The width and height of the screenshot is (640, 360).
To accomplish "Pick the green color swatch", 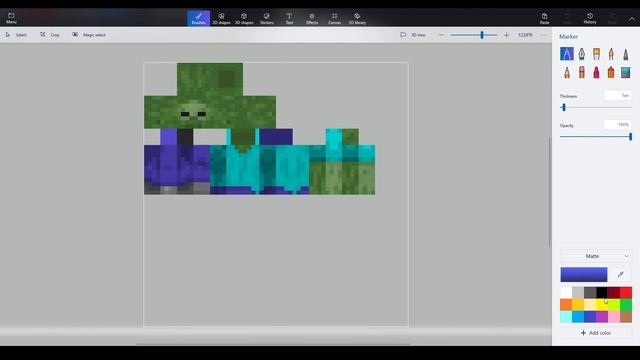I will (626, 304).
